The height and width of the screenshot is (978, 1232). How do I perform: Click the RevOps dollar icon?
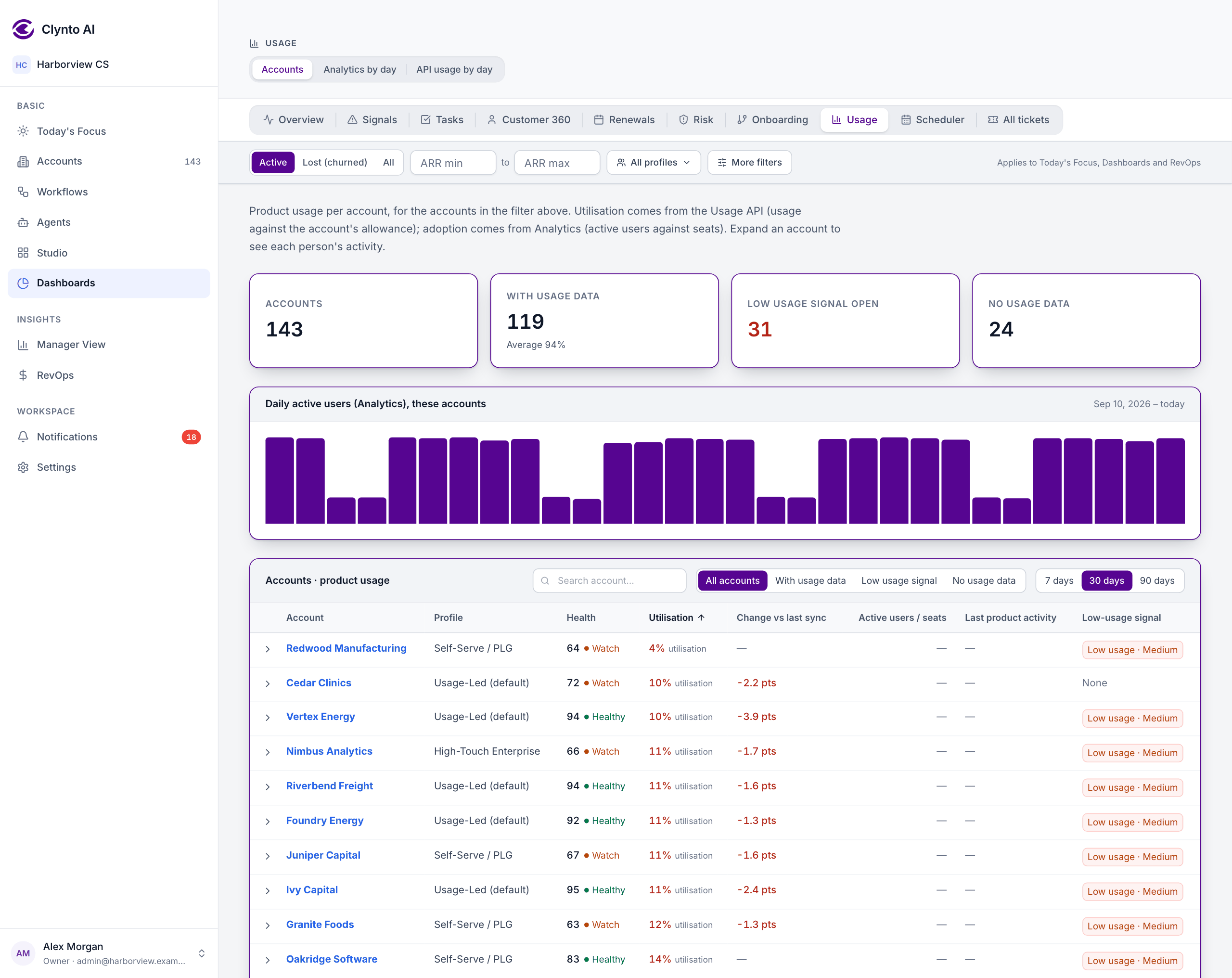[23, 375]
